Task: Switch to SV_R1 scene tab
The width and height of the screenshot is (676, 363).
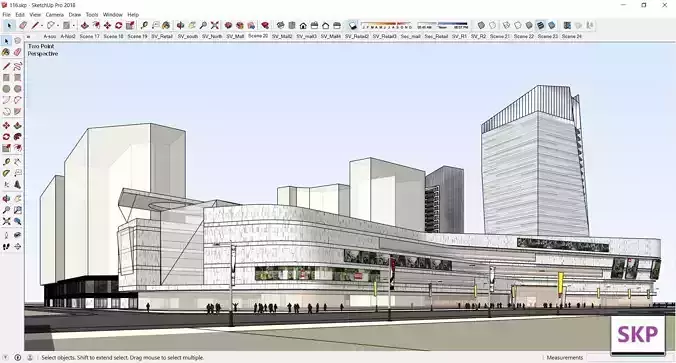Action: (459, 37)
